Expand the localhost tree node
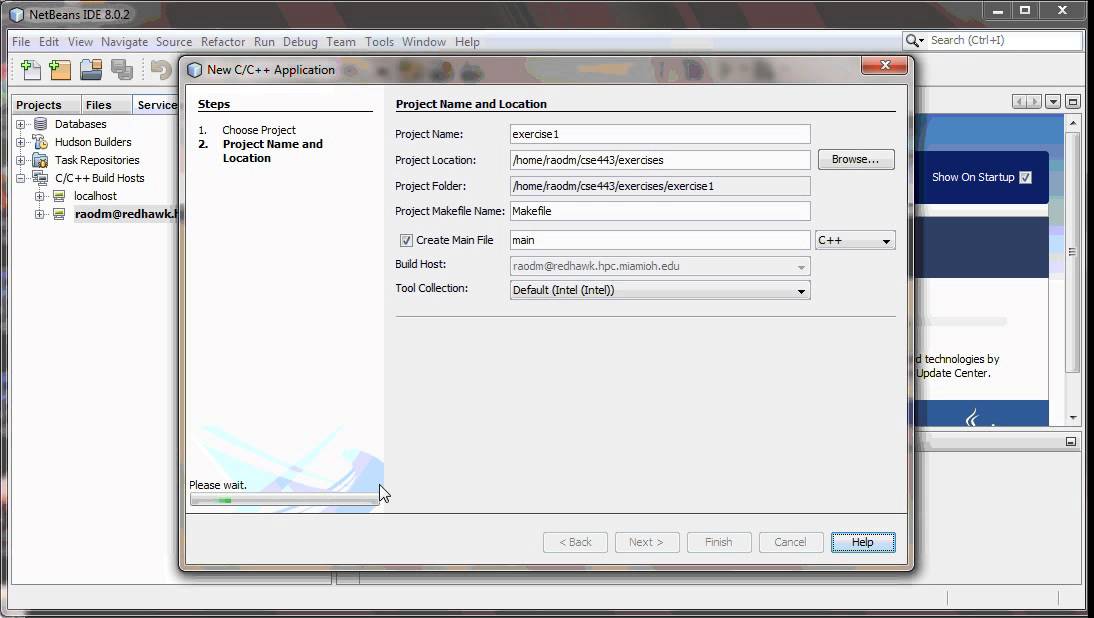 point(40,197)
